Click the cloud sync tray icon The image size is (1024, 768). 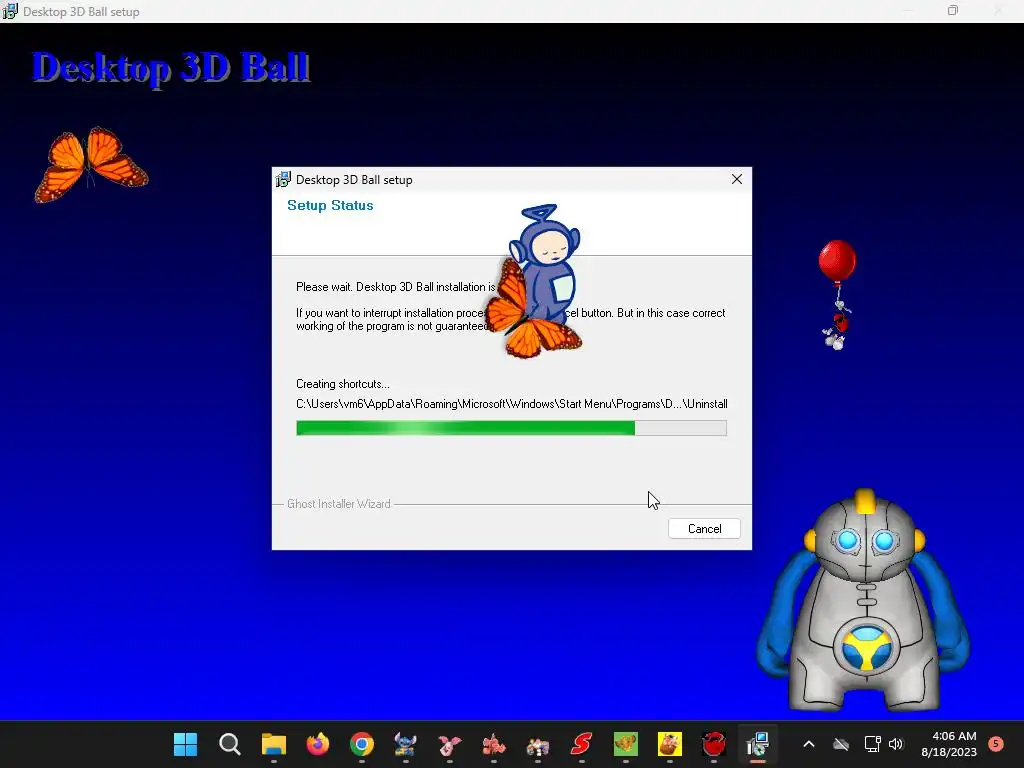pos(841,744)
